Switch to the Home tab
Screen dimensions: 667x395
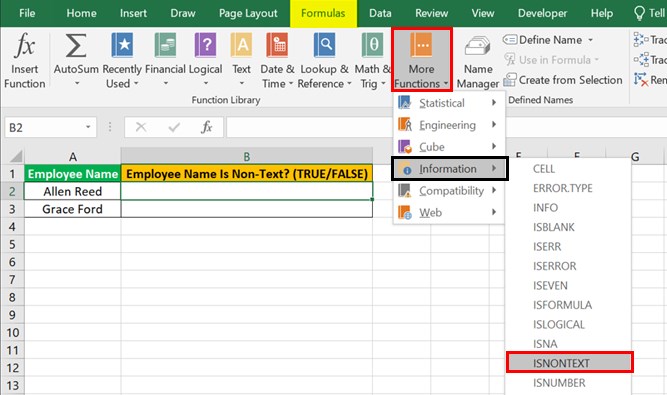(x=81, y=13)
